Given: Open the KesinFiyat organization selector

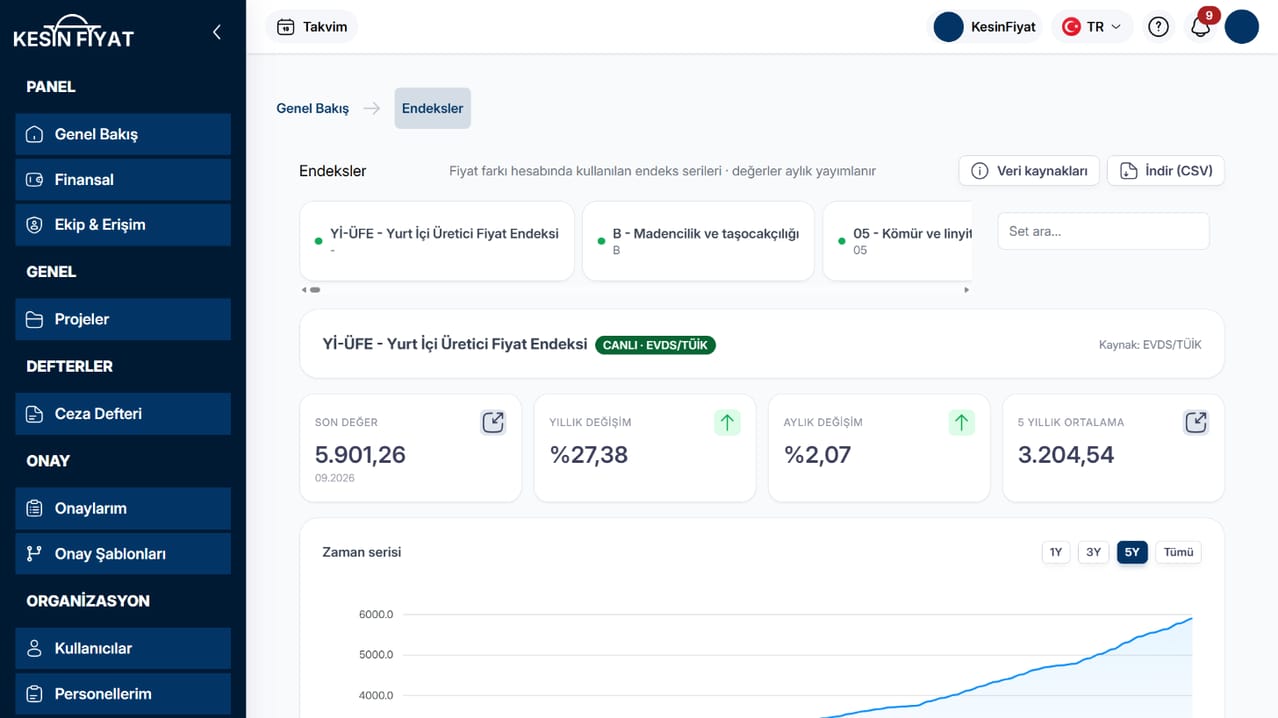Looking at the screenshot, I should (x=986, y=27).
